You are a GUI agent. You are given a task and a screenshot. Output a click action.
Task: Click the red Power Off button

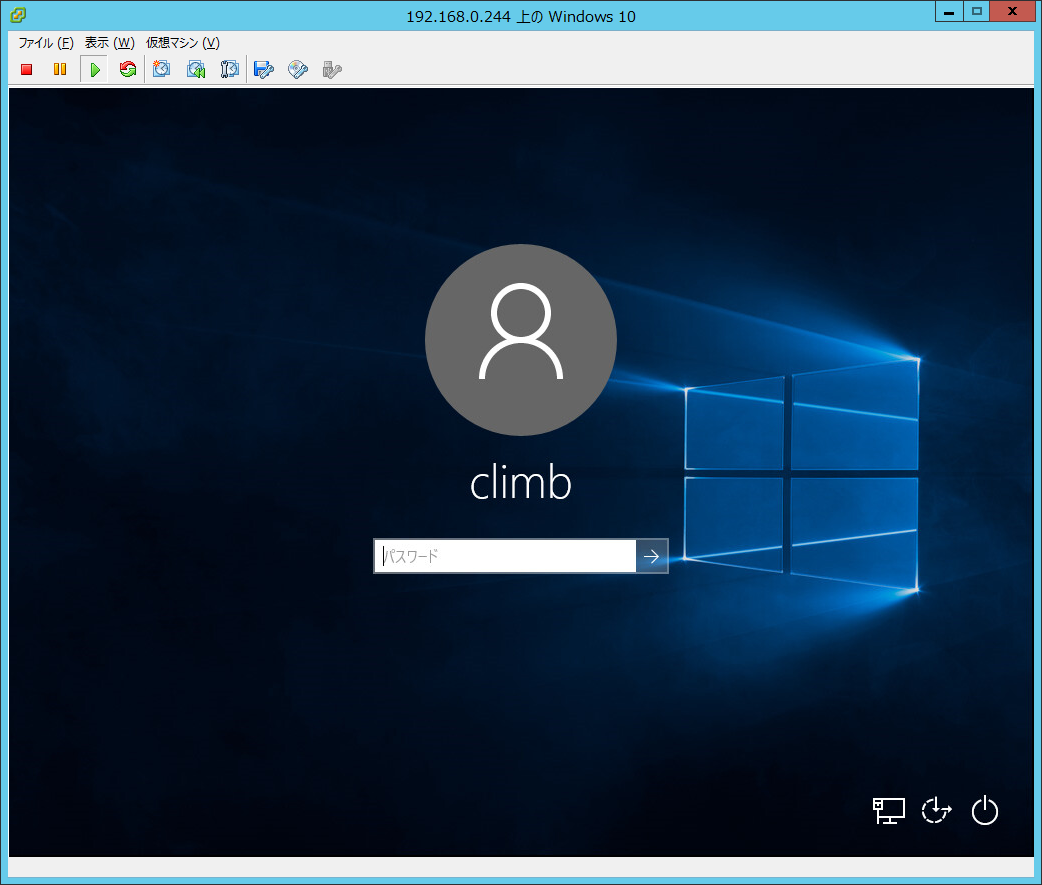(27, 69)
